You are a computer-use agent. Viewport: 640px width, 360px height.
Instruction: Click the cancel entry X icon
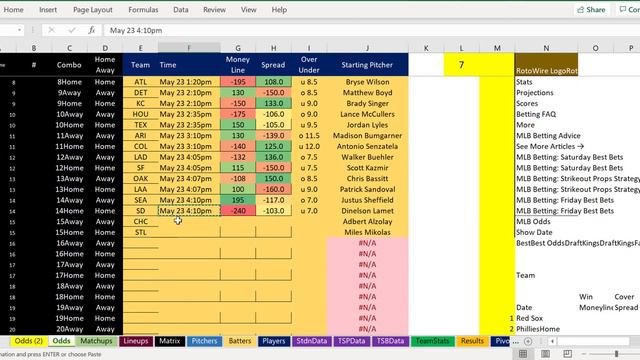[51, 30]
